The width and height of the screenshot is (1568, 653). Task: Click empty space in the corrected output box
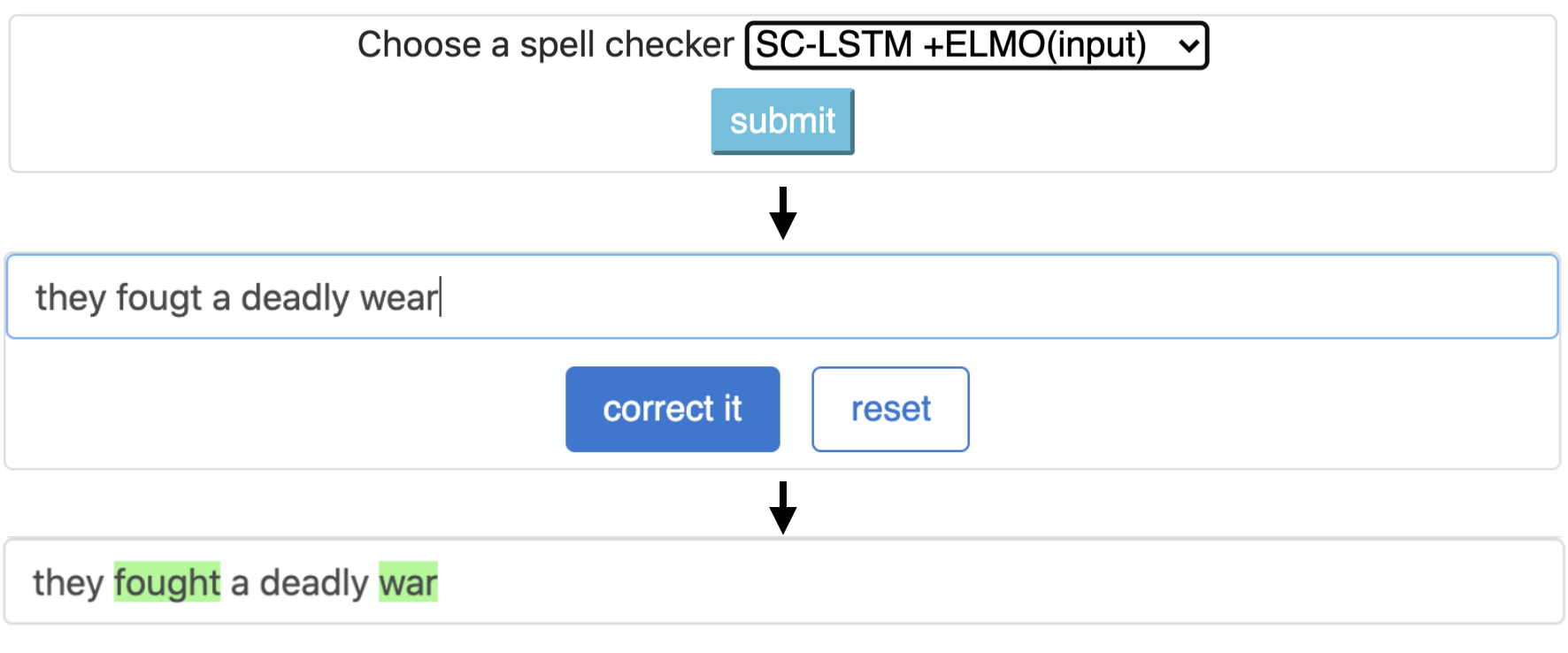pos(973,582)
